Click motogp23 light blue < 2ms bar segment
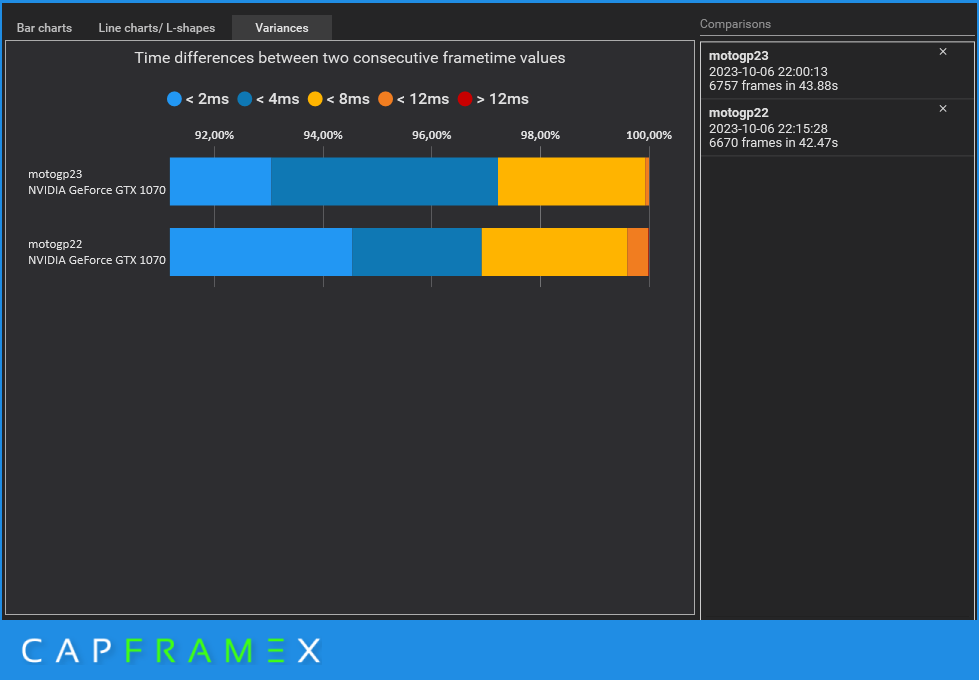This screenshot has height=680, width=979. pyautogui.click(x=220, y=181)
